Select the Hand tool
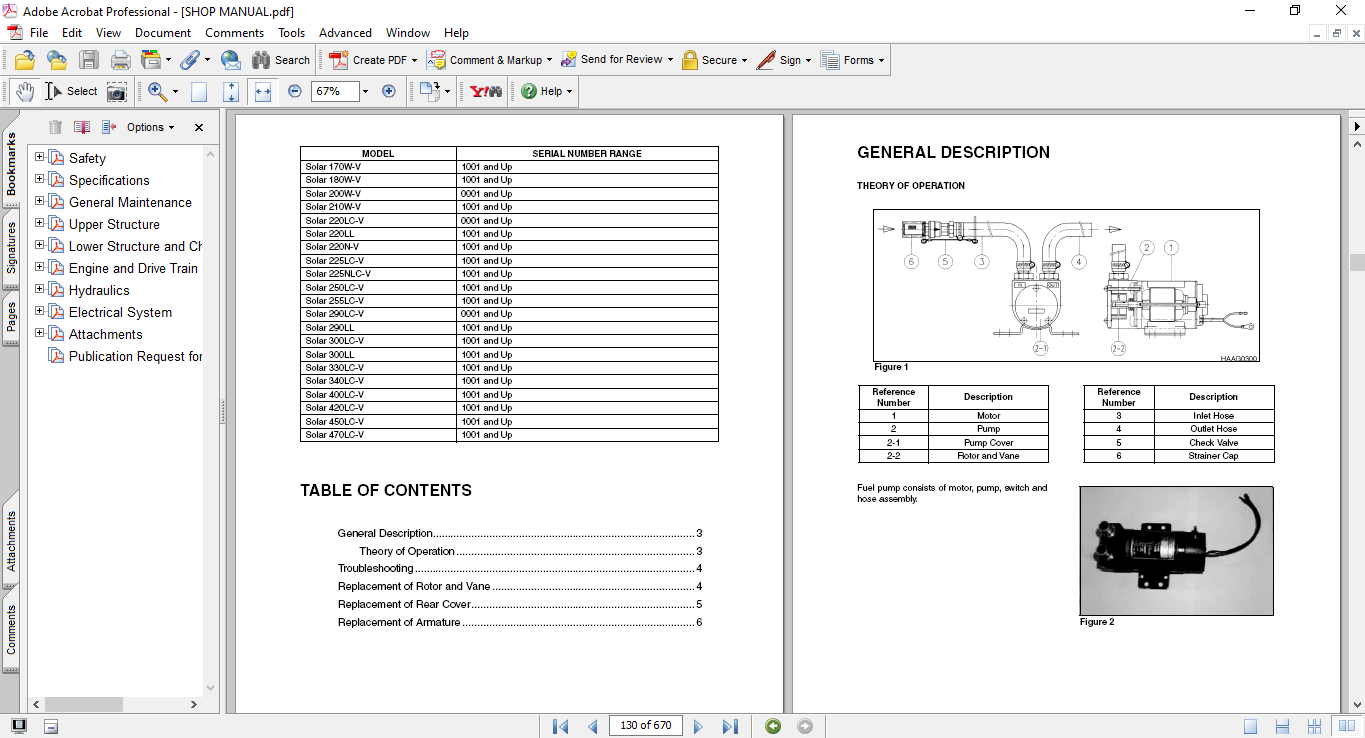This screenshot has height=738, width=1365. pos(24,91)
